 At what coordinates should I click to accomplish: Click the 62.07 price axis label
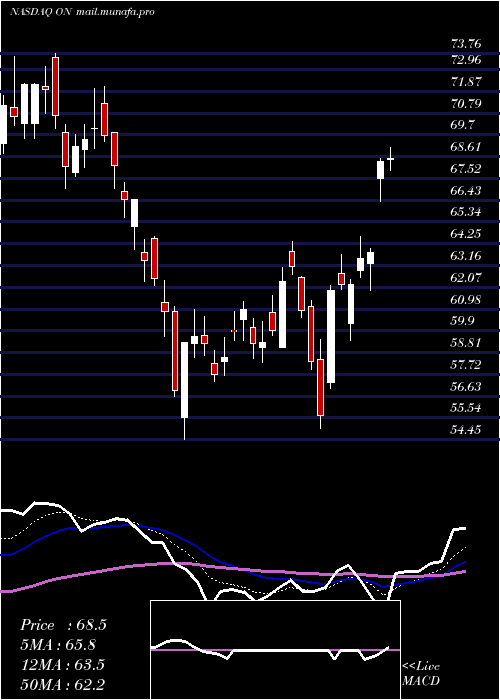click(466, 278)
